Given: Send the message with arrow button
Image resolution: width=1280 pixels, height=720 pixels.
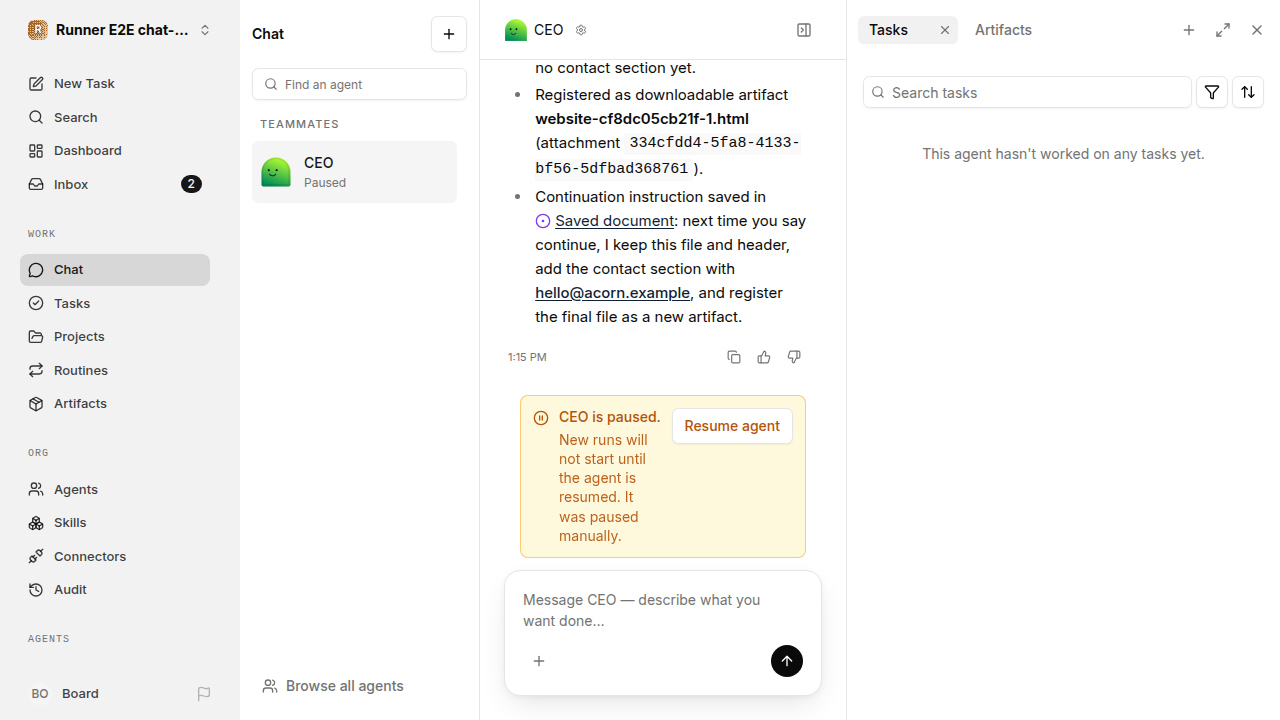Looking at the screenshot, I should tap(787, 661).
